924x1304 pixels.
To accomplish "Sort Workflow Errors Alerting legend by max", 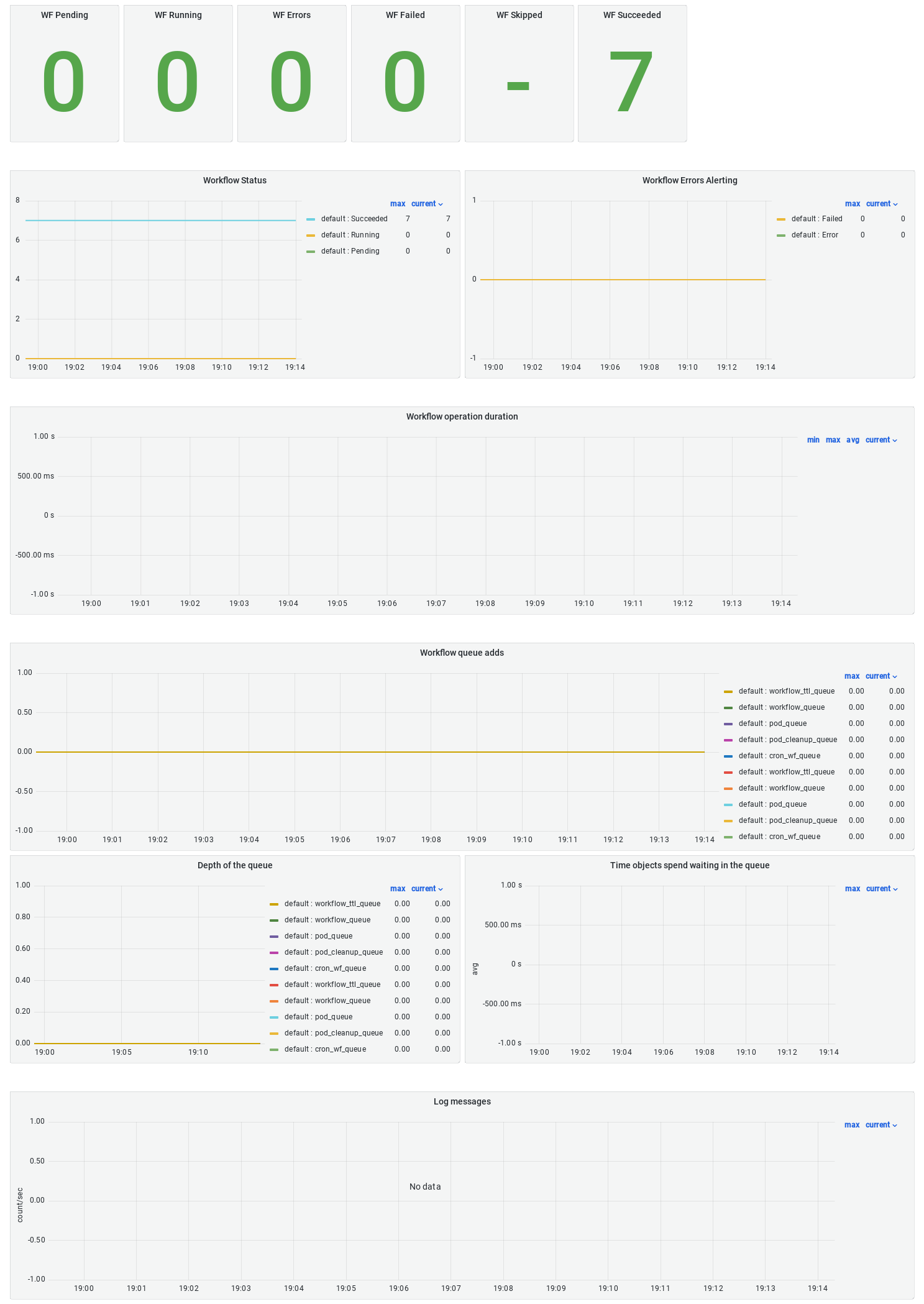I will tap(853, 204).
